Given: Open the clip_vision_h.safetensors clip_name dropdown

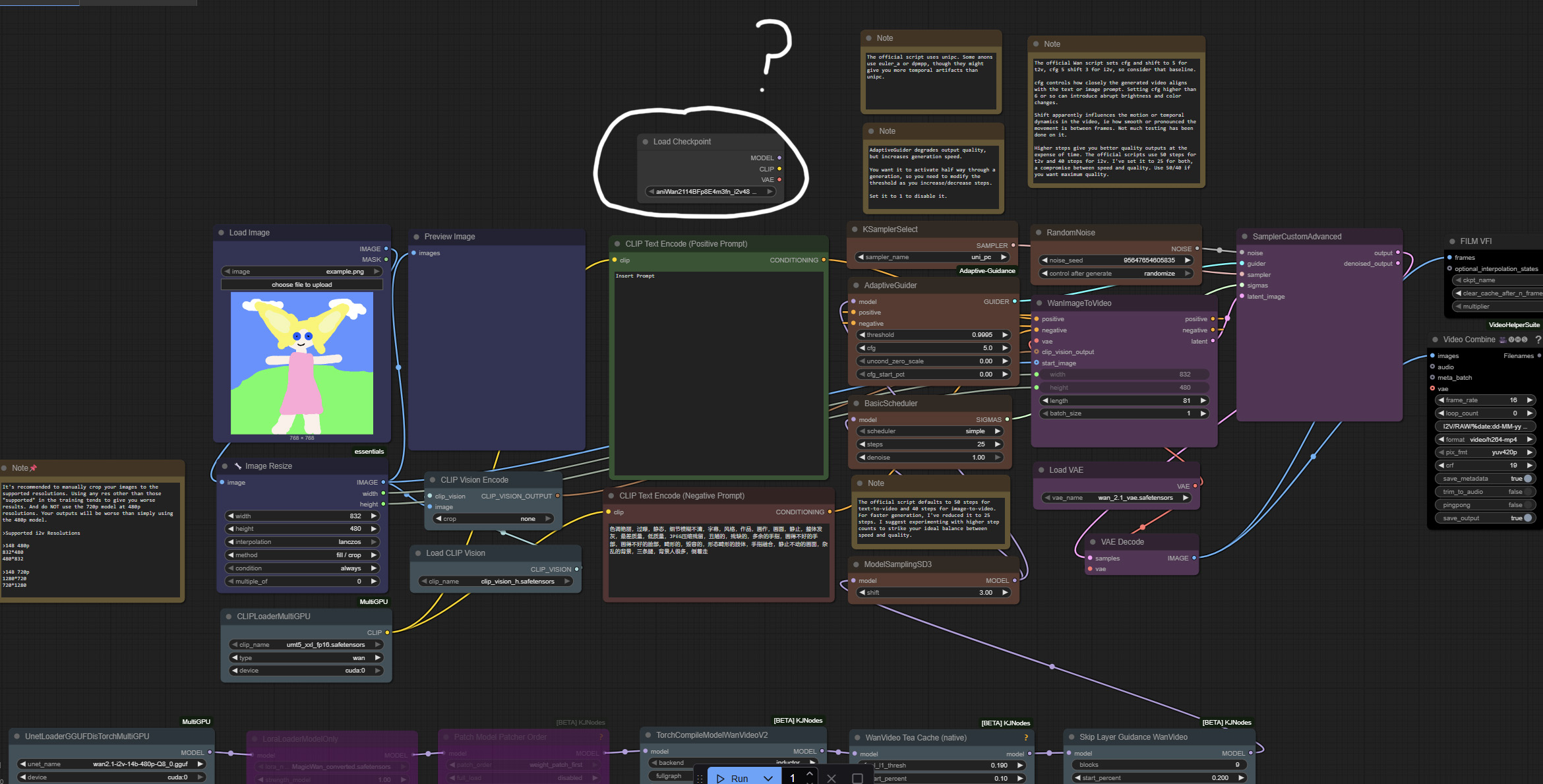Looking at the screenshot, I should point(495,582).
